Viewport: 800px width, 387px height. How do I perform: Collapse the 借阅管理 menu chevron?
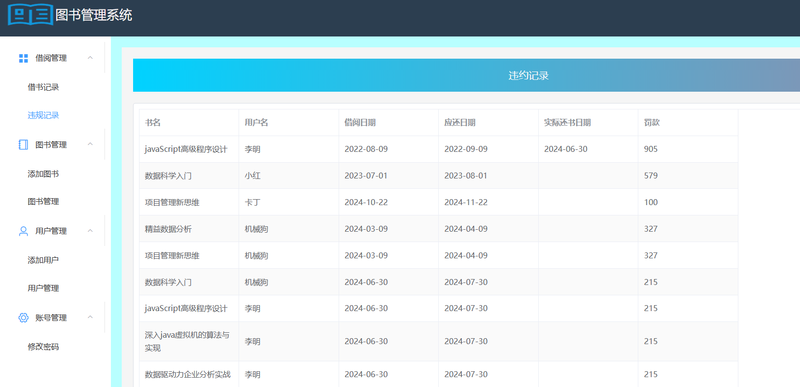pyautogui.click(x=90, y=58)
